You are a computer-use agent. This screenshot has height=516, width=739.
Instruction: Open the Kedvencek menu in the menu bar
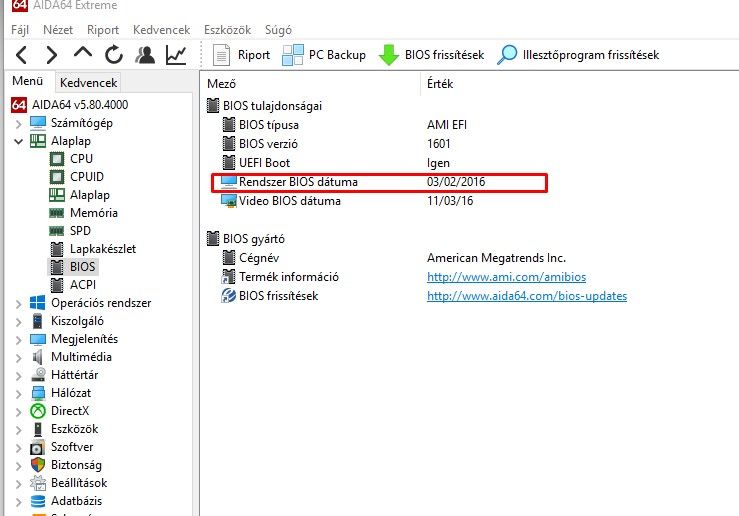[x=161, y=30]
